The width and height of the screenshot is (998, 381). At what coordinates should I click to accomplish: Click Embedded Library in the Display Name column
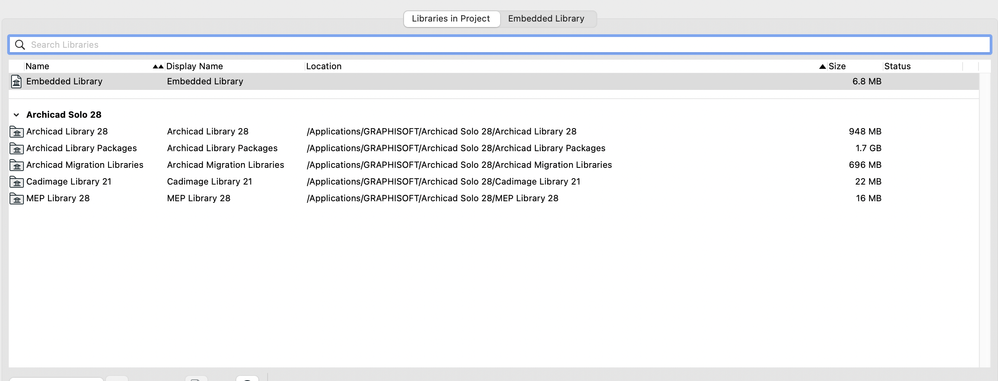pos(205,81)
